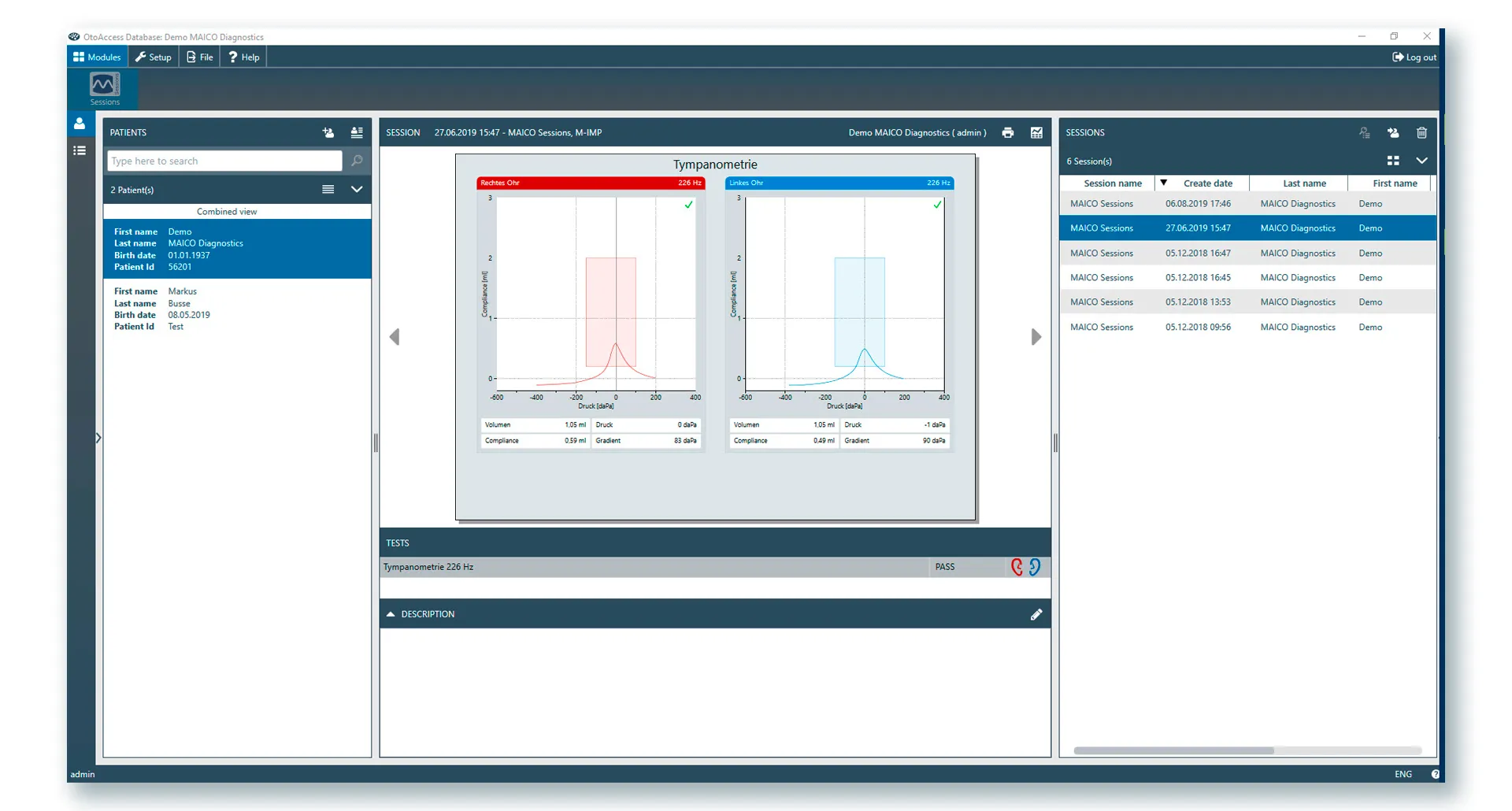Open patient details icon in Patients panel
The width and height of the screenshot is (1512, 811).
(357, 133)
